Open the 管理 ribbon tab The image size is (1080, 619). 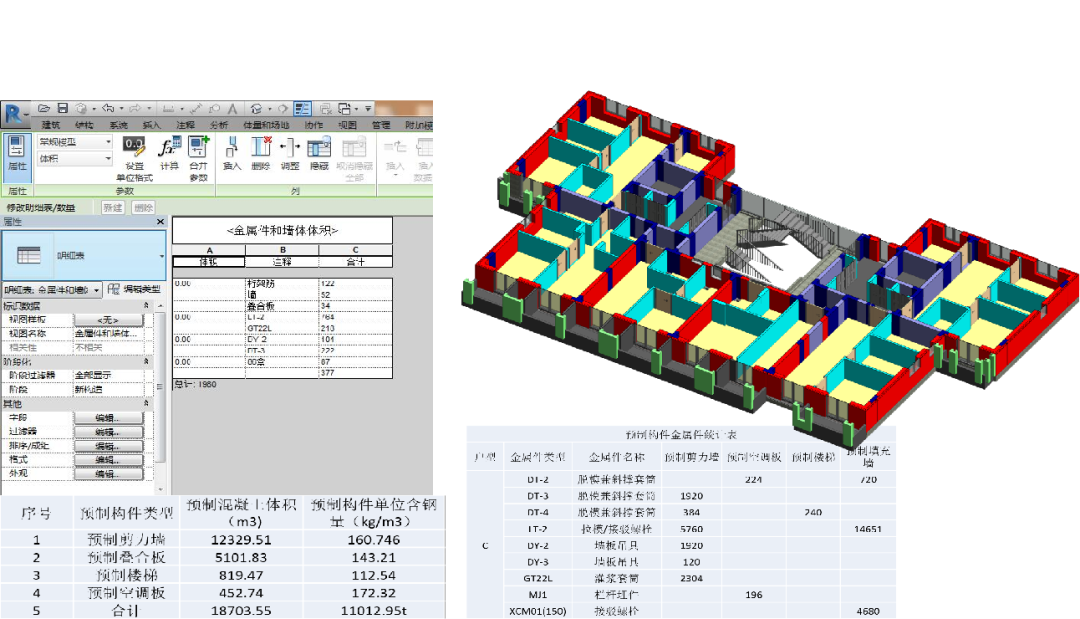[x=381, y=125]
